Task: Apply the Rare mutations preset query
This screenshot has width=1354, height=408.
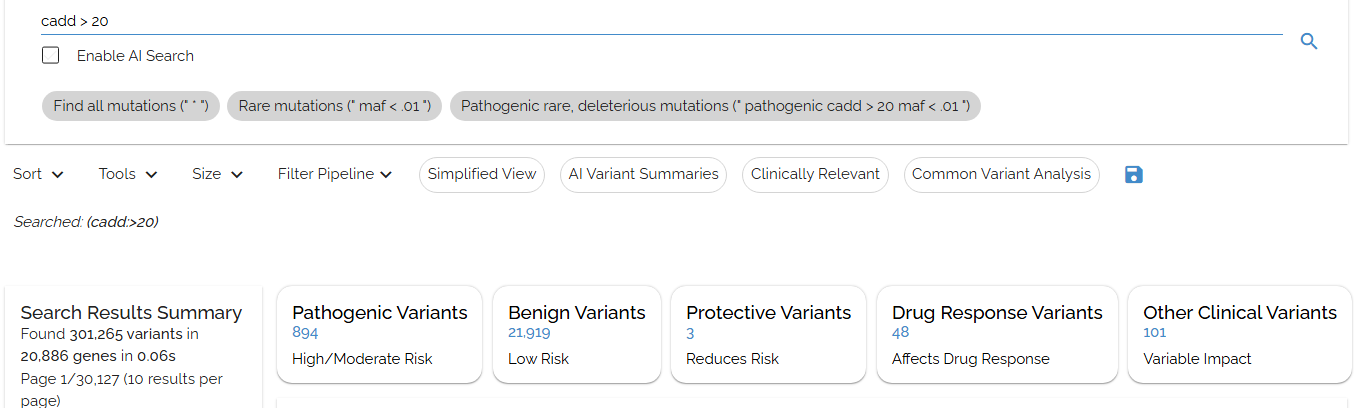Action: (x=334, y=106)
